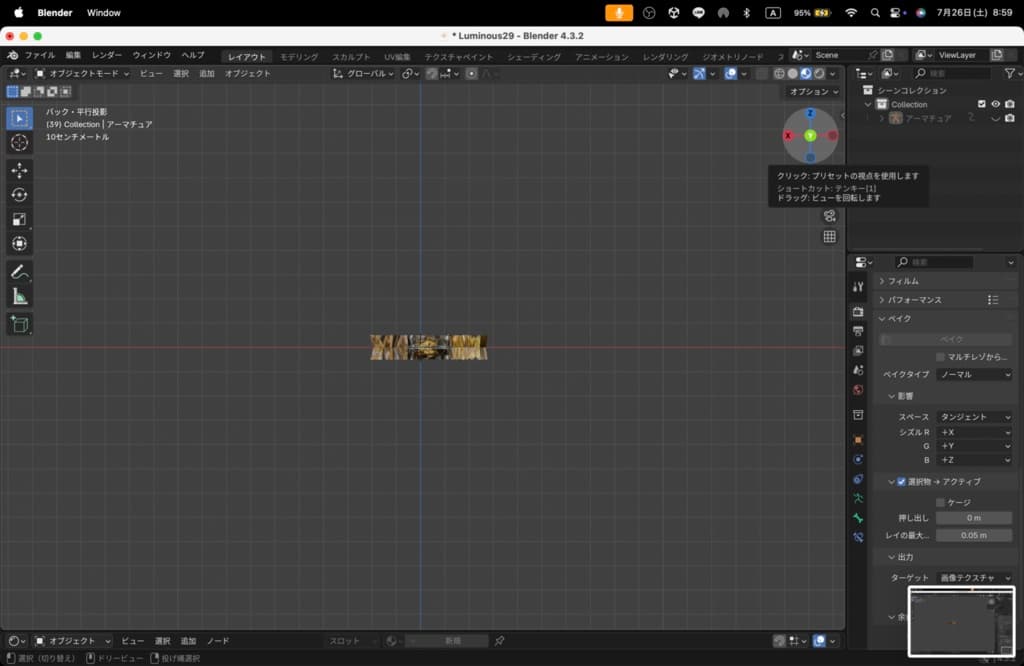1024x666 pixels.
Task: Select the Scale tool
Action: coord(19,219)
